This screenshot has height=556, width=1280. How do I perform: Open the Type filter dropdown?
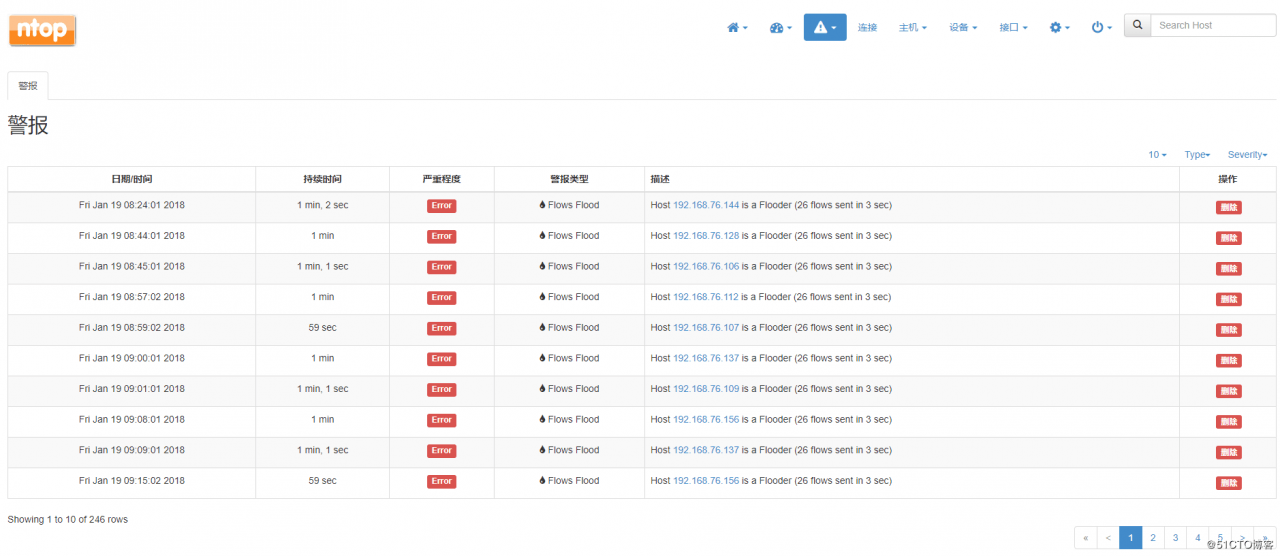[1197, 155]
